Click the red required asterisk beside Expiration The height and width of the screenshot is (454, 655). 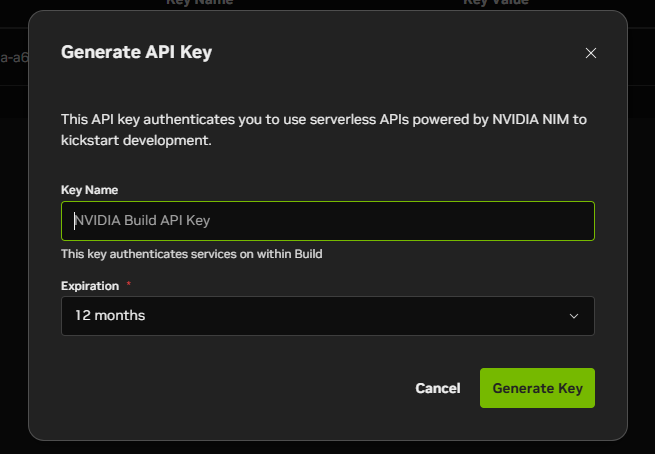[x=129, y=284]
